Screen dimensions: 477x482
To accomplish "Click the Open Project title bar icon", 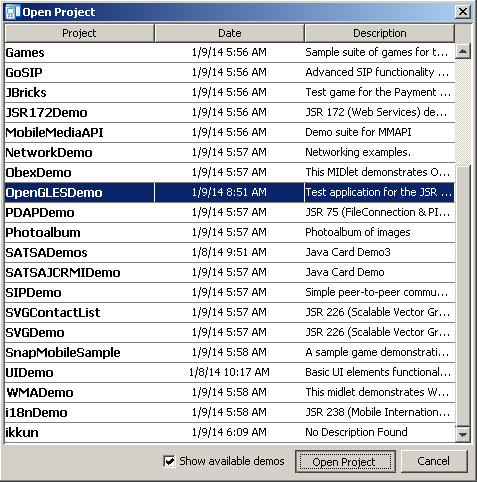I will point(13,12).
